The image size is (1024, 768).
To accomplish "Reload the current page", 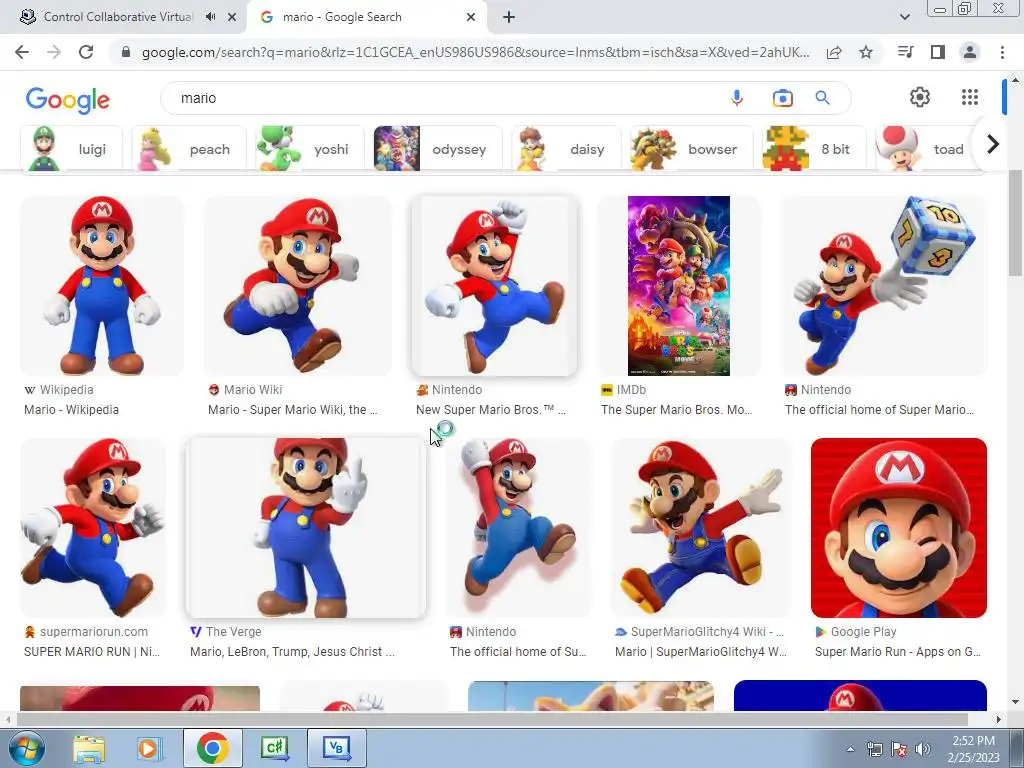I will coord(86,52).
